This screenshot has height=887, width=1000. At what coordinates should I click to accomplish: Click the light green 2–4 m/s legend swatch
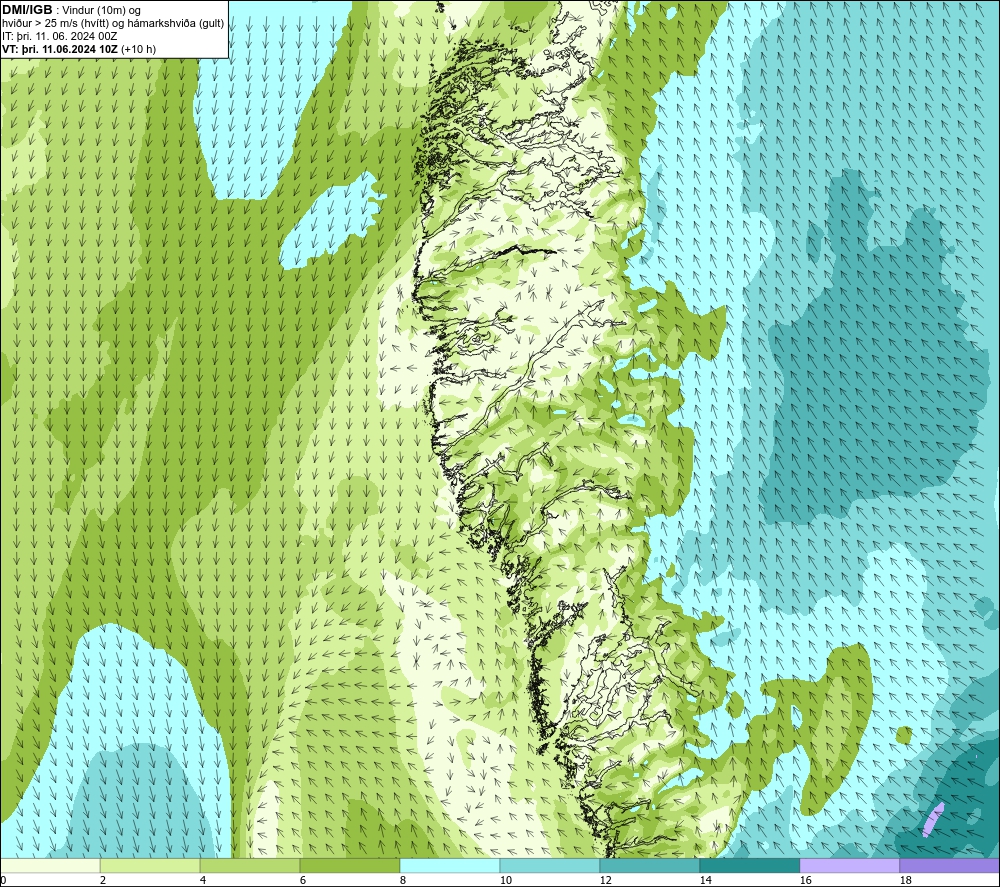tap(150, 865)
